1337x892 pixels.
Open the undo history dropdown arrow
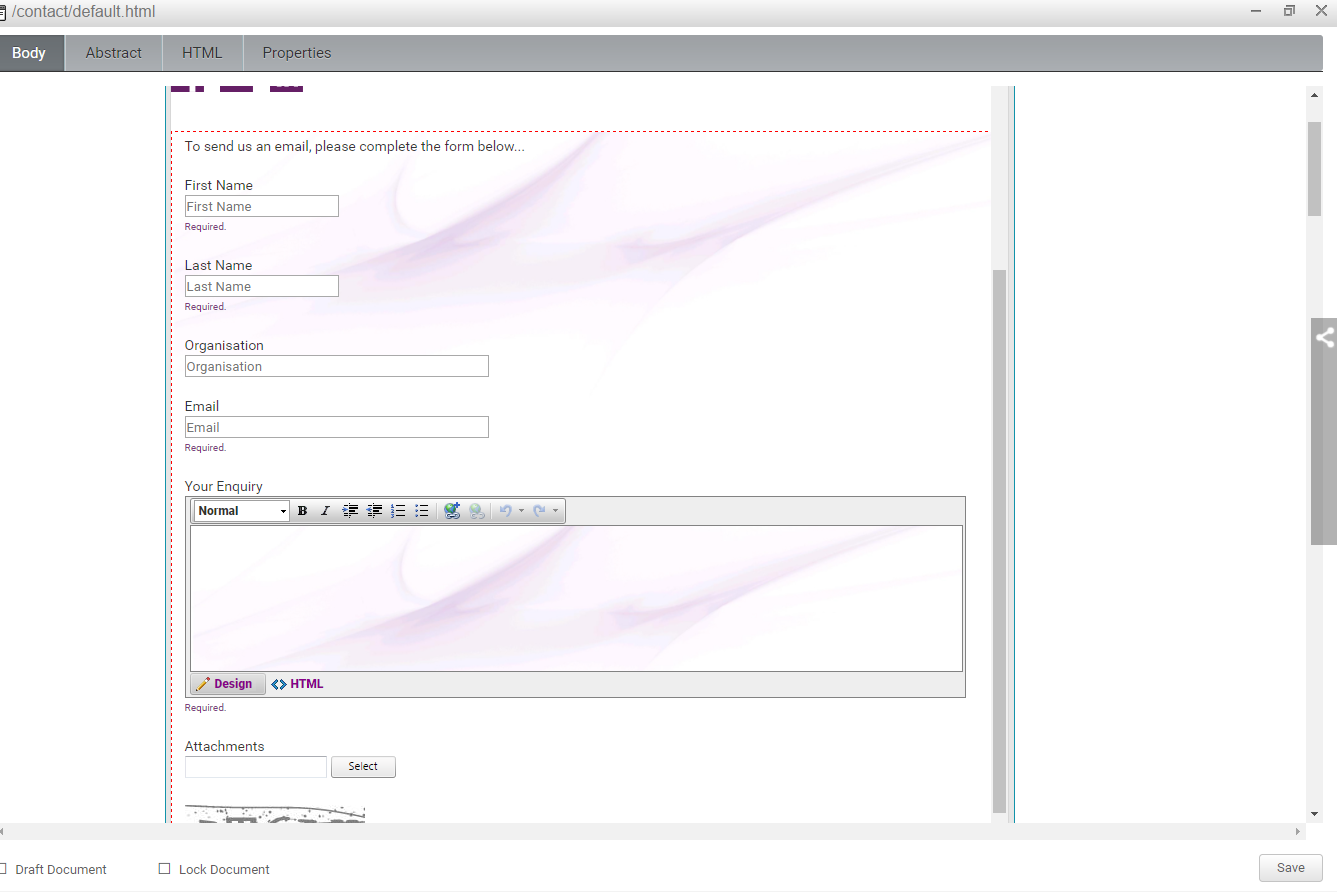pyautogui.click(x=522, y=510)
